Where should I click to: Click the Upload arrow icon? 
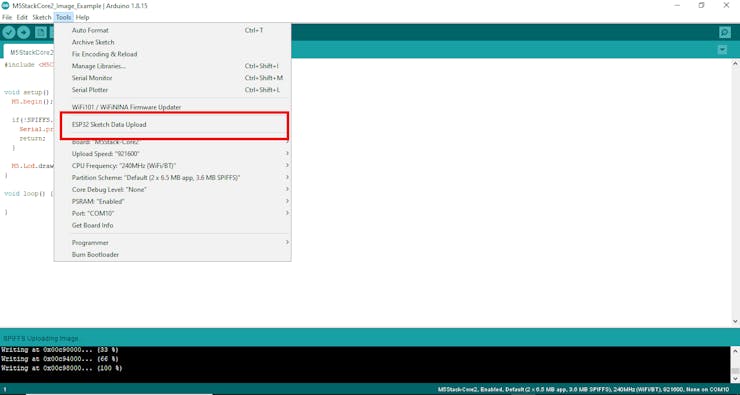point(24,33)
